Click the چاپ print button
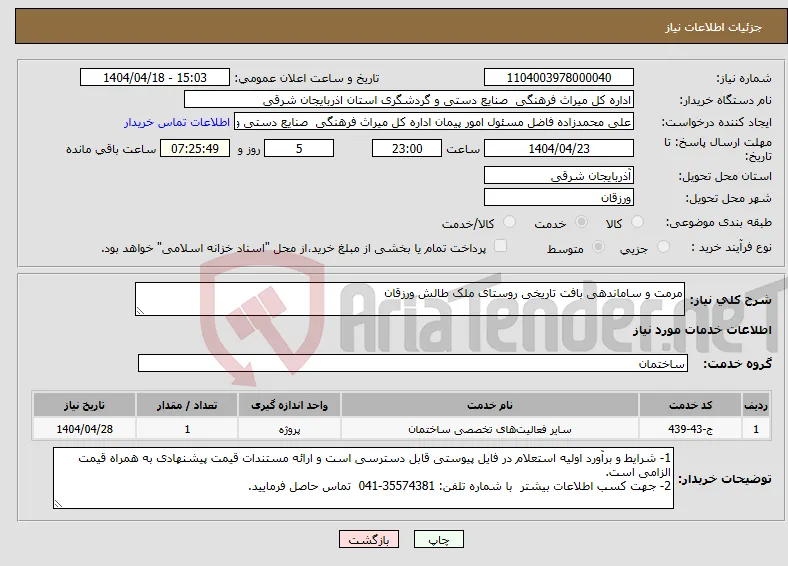Image resolution: width=788 pixels, height=566 pixels. [x=439, y=539]
